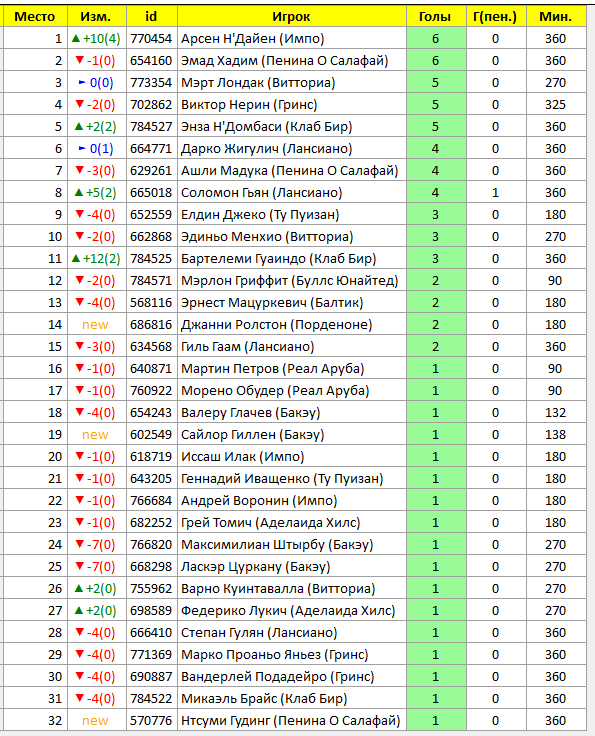Screen dimensions: 595x736
Task: Select player Геннадий Иващенко (Ту Пуизан)
Action: (282, 479)
